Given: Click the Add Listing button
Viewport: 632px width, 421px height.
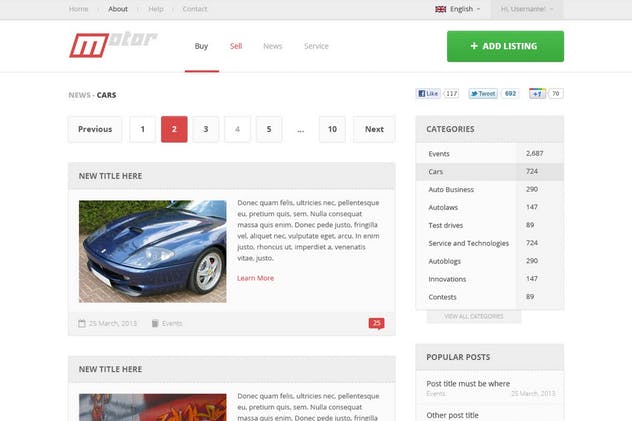Looking at the screenshot, I should coord(505,46).
